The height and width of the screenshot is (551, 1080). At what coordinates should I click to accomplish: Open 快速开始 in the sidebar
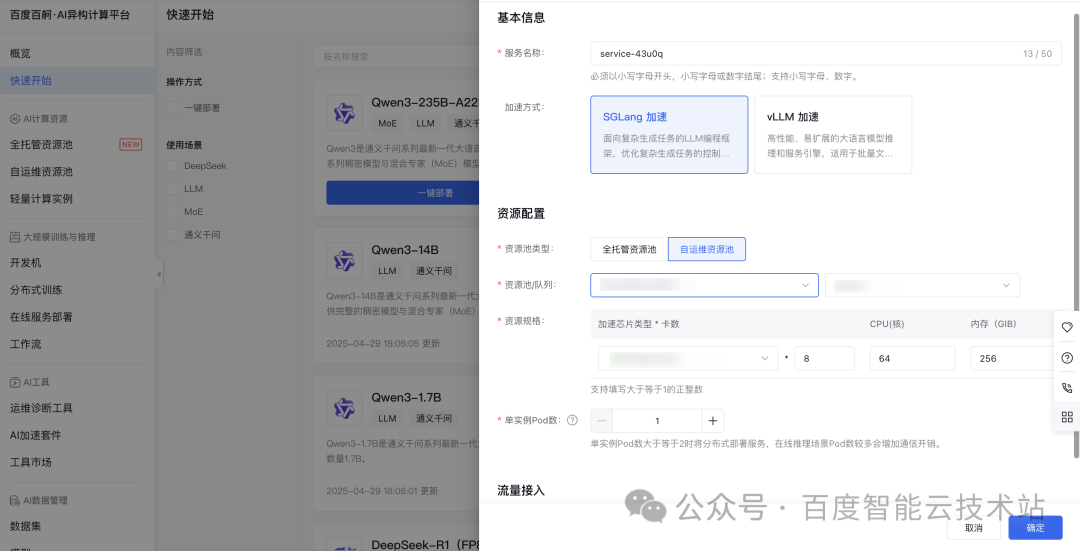click(76, 81)
